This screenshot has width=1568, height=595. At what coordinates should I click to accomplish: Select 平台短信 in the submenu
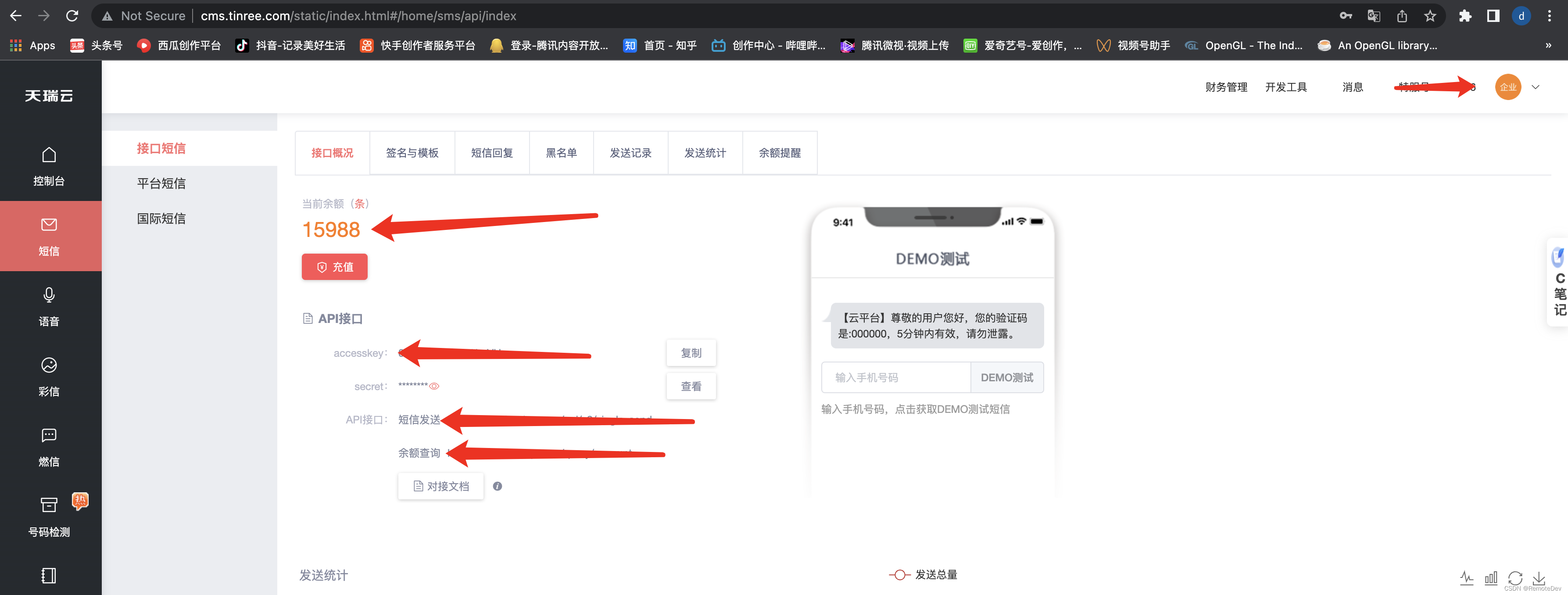point(161,183)
